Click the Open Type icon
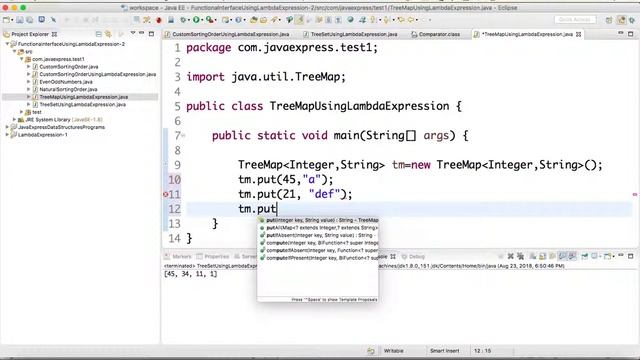 tap(253, 20)
